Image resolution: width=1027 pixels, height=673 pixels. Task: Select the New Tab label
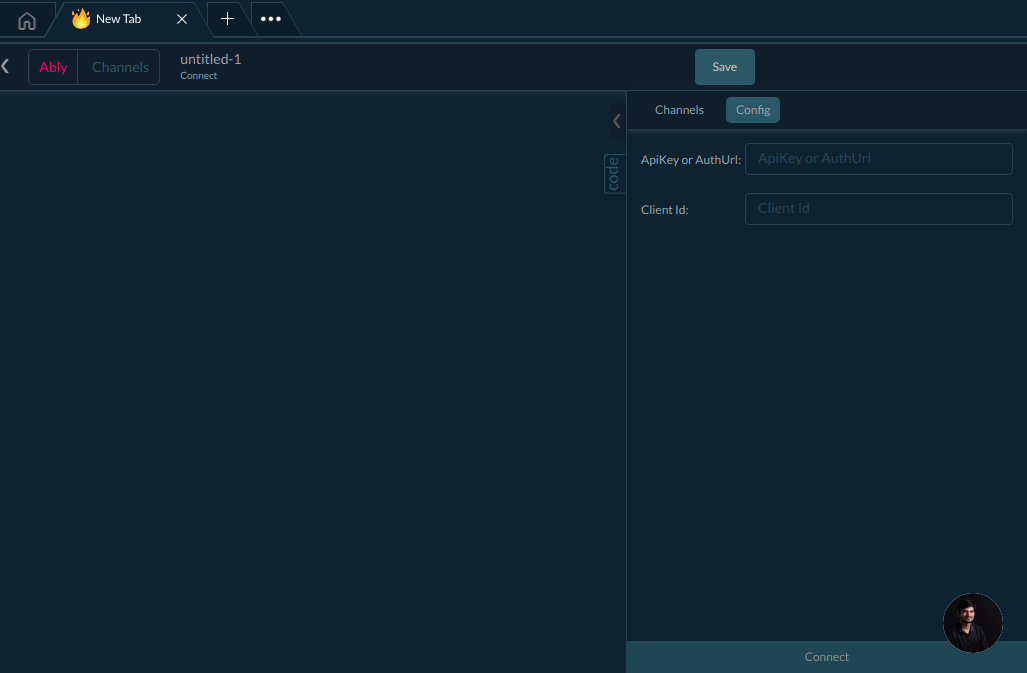(x=118, y=19)
